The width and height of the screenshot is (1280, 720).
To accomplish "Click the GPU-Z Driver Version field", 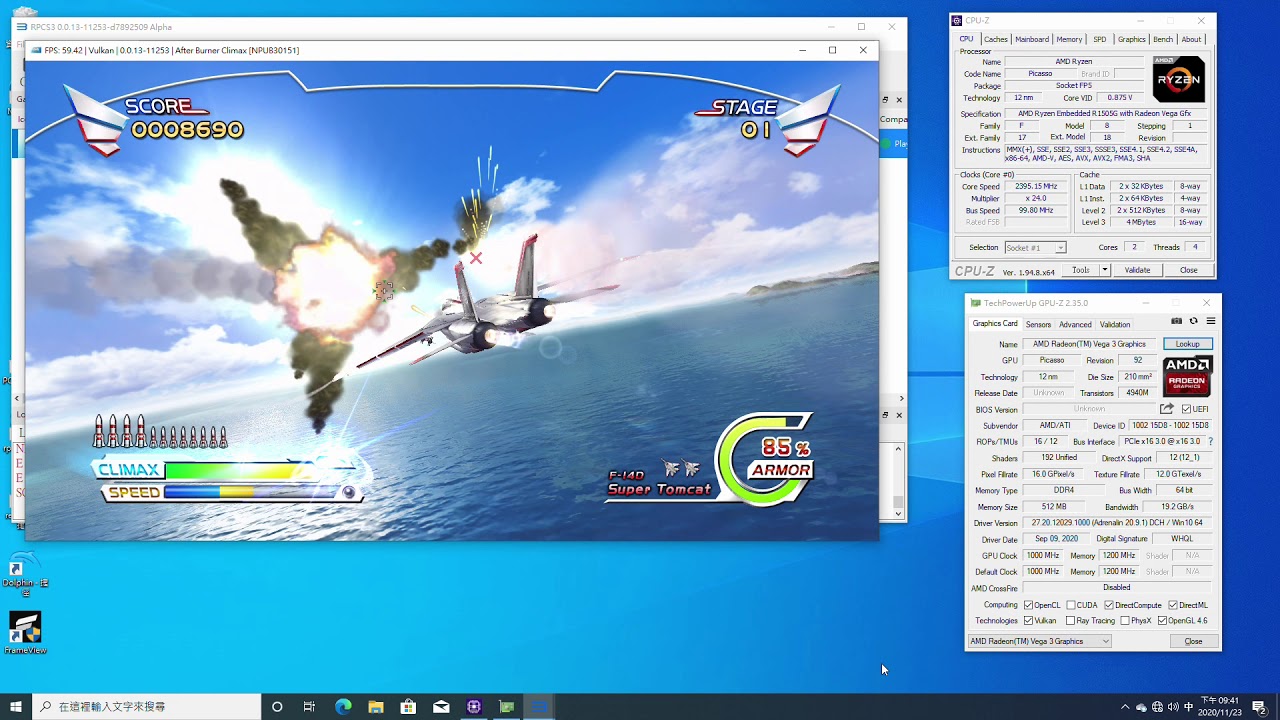I will click(1116, 523).
